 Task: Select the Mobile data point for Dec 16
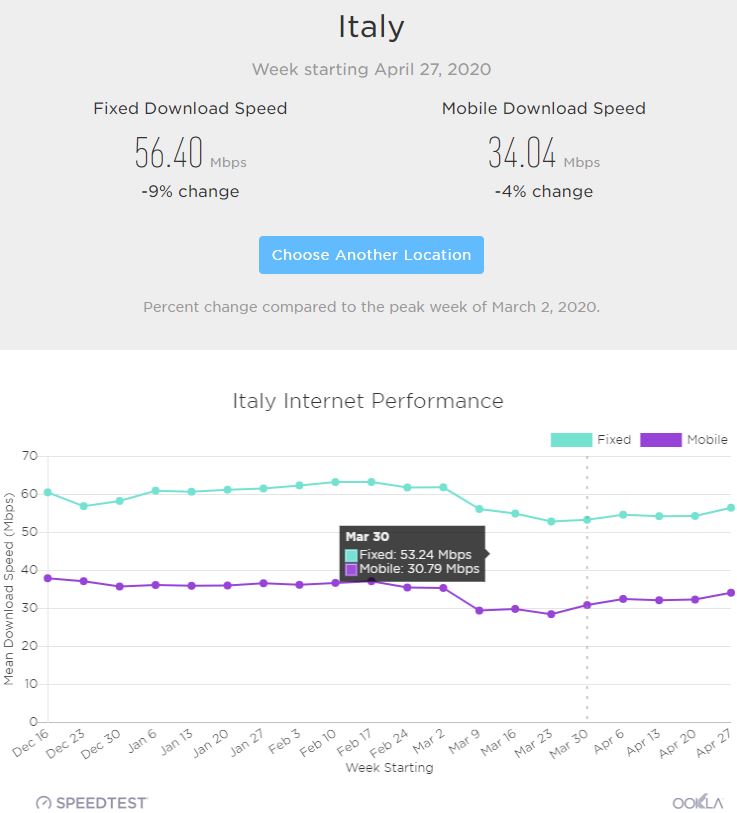47,578
